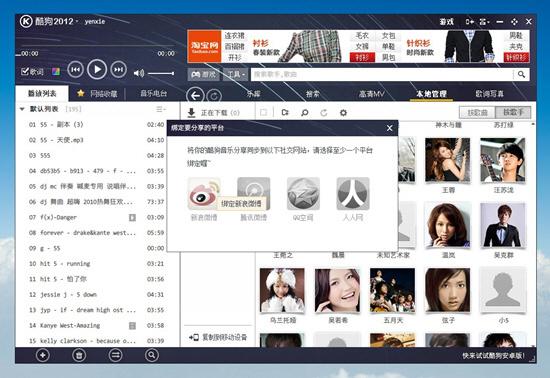Open 汪苏泷 artist thumbnail
The image size is (550, 378).
click(x=503, y=160)
